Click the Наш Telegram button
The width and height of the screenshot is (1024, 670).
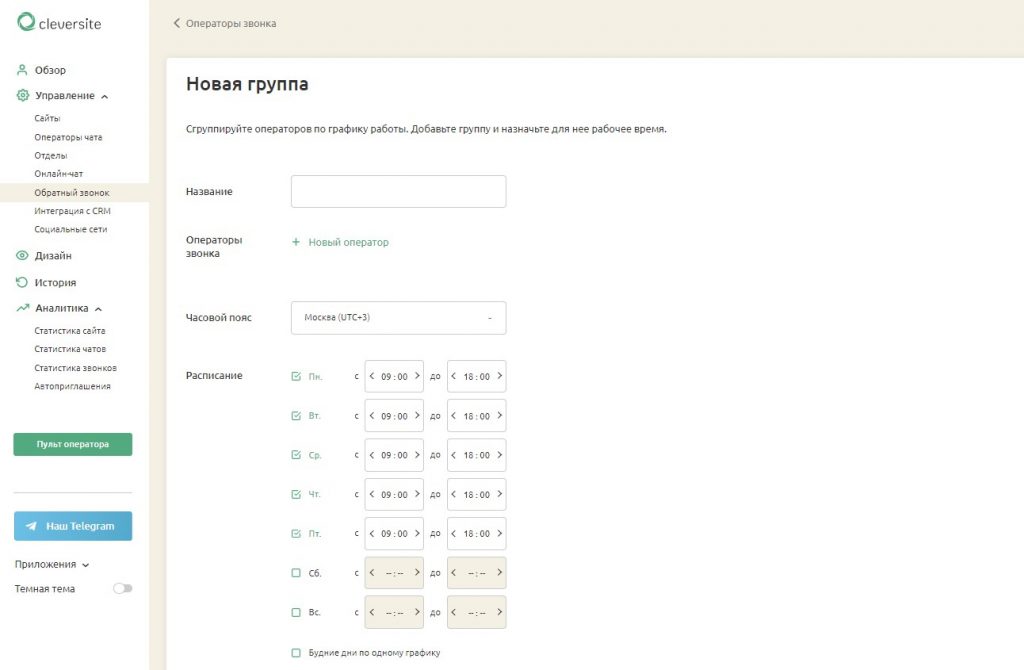(x=72, y=526)
